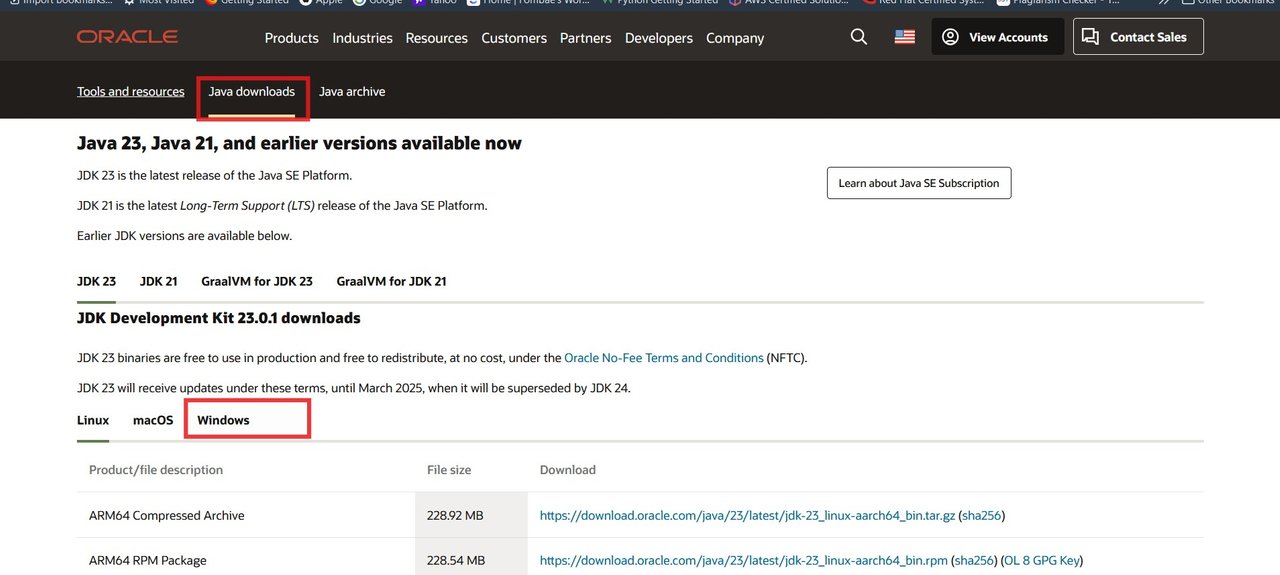Screen dimensions: 1280x575
Task: Open the Resources menu
Action: click(x=436, y=38)
